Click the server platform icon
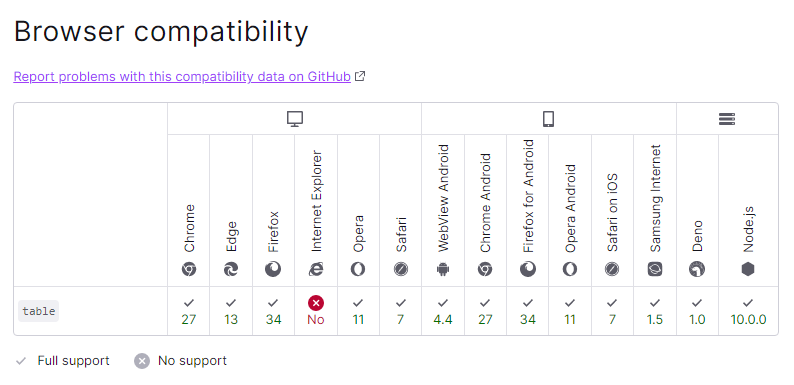 [x=727, y=119]
